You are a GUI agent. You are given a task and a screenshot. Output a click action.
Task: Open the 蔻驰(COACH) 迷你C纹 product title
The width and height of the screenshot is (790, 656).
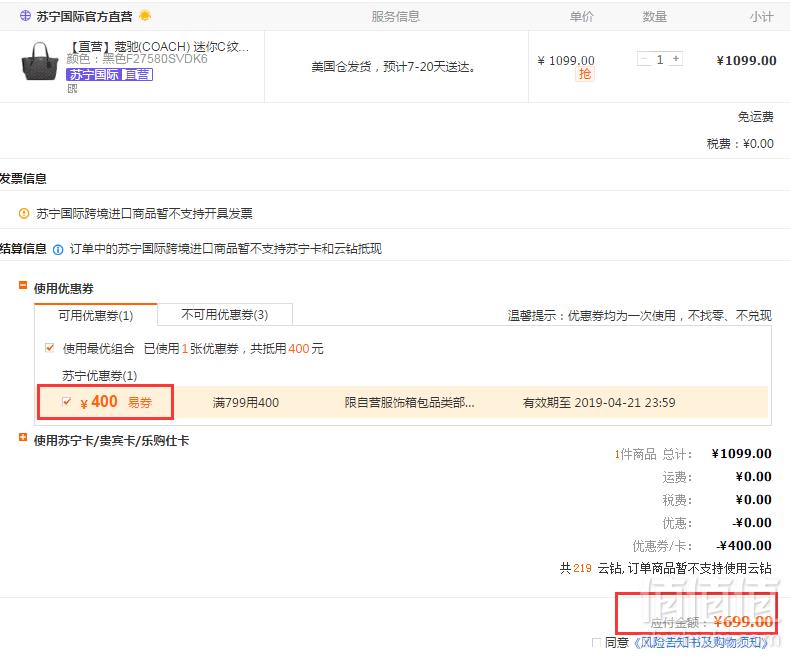coord(158,47)
